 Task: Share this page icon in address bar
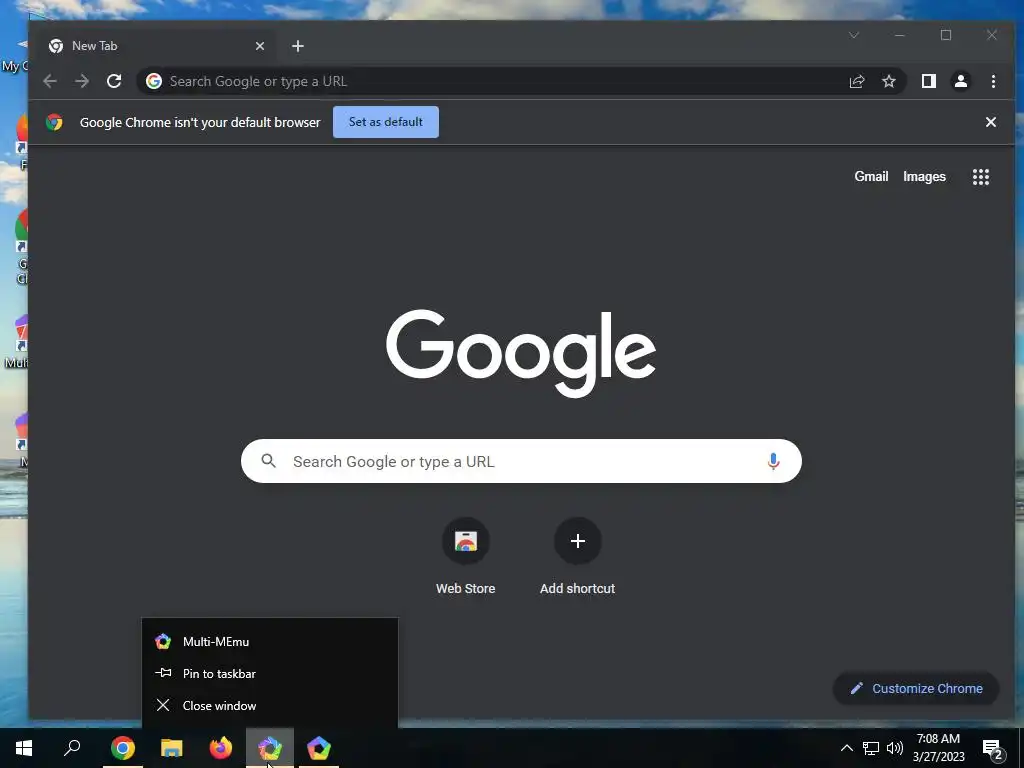(x=857, y=81)
